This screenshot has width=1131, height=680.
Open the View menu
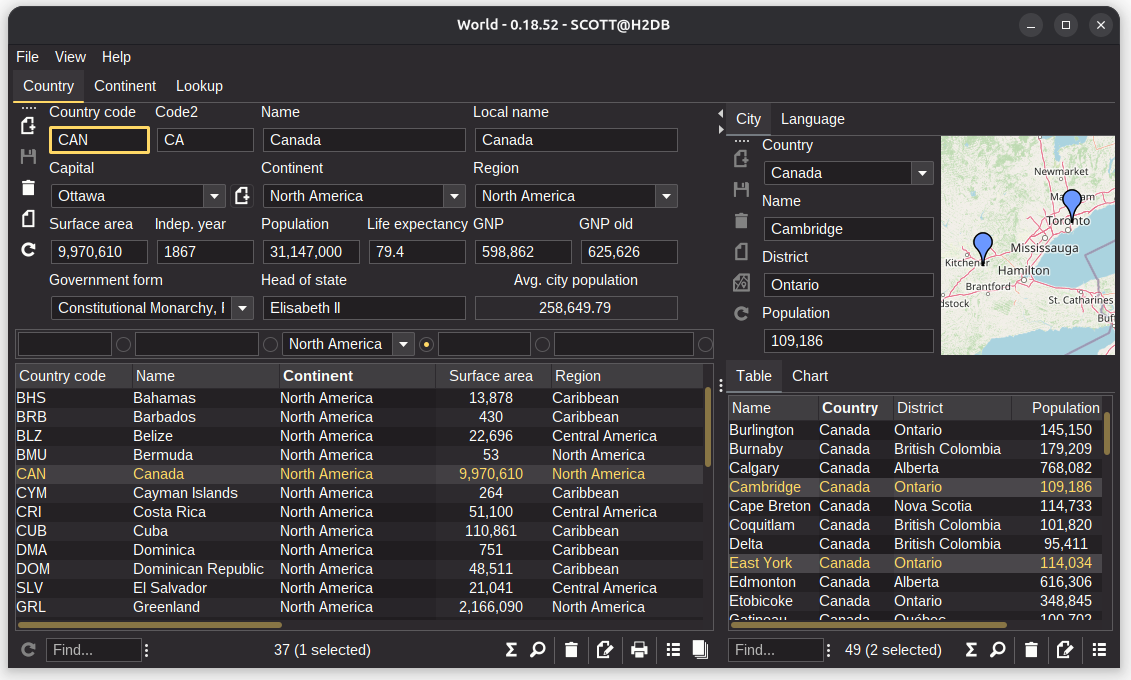pyautogui.click(x=70, y=57)
